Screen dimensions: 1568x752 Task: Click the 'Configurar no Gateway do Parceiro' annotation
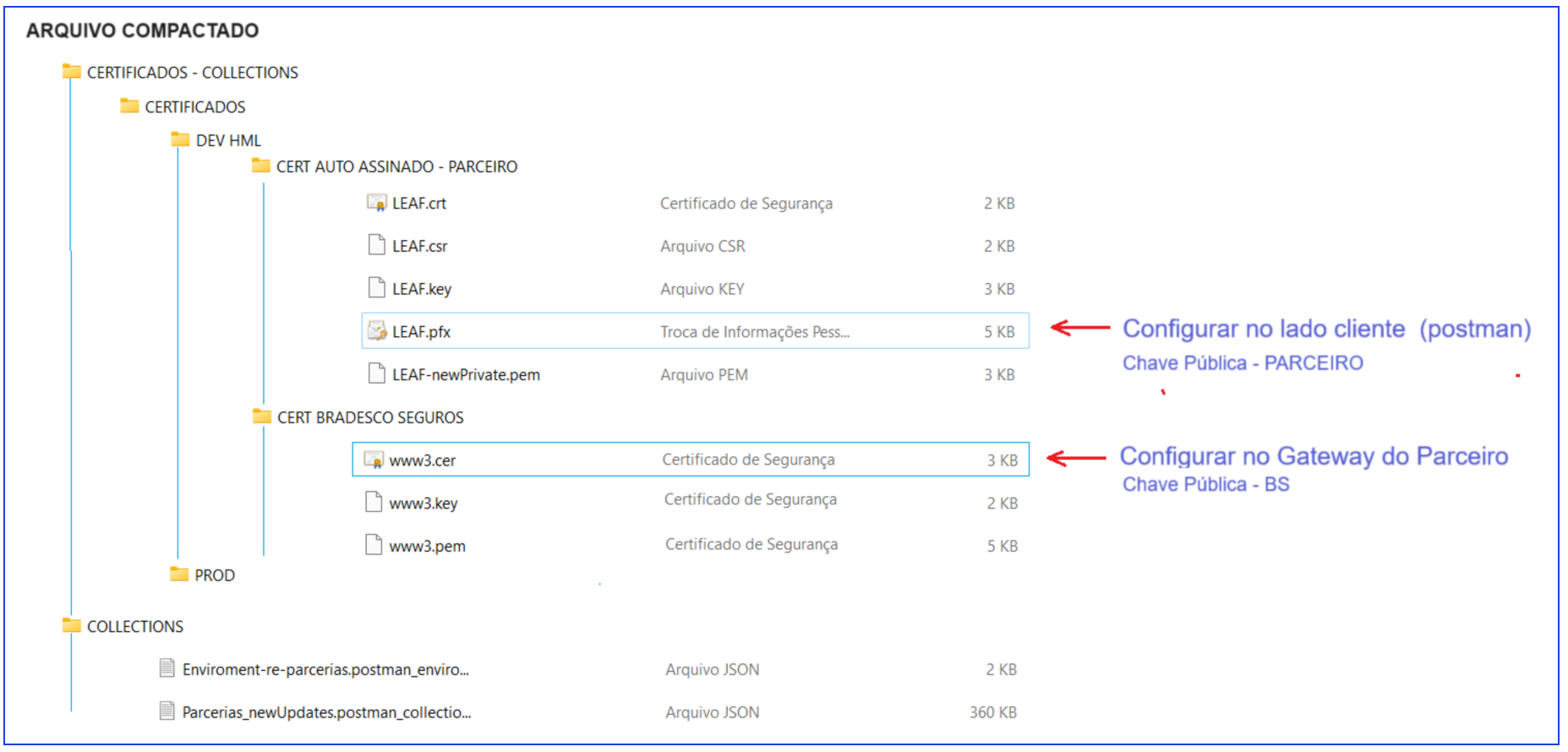tap(1313, 456)
